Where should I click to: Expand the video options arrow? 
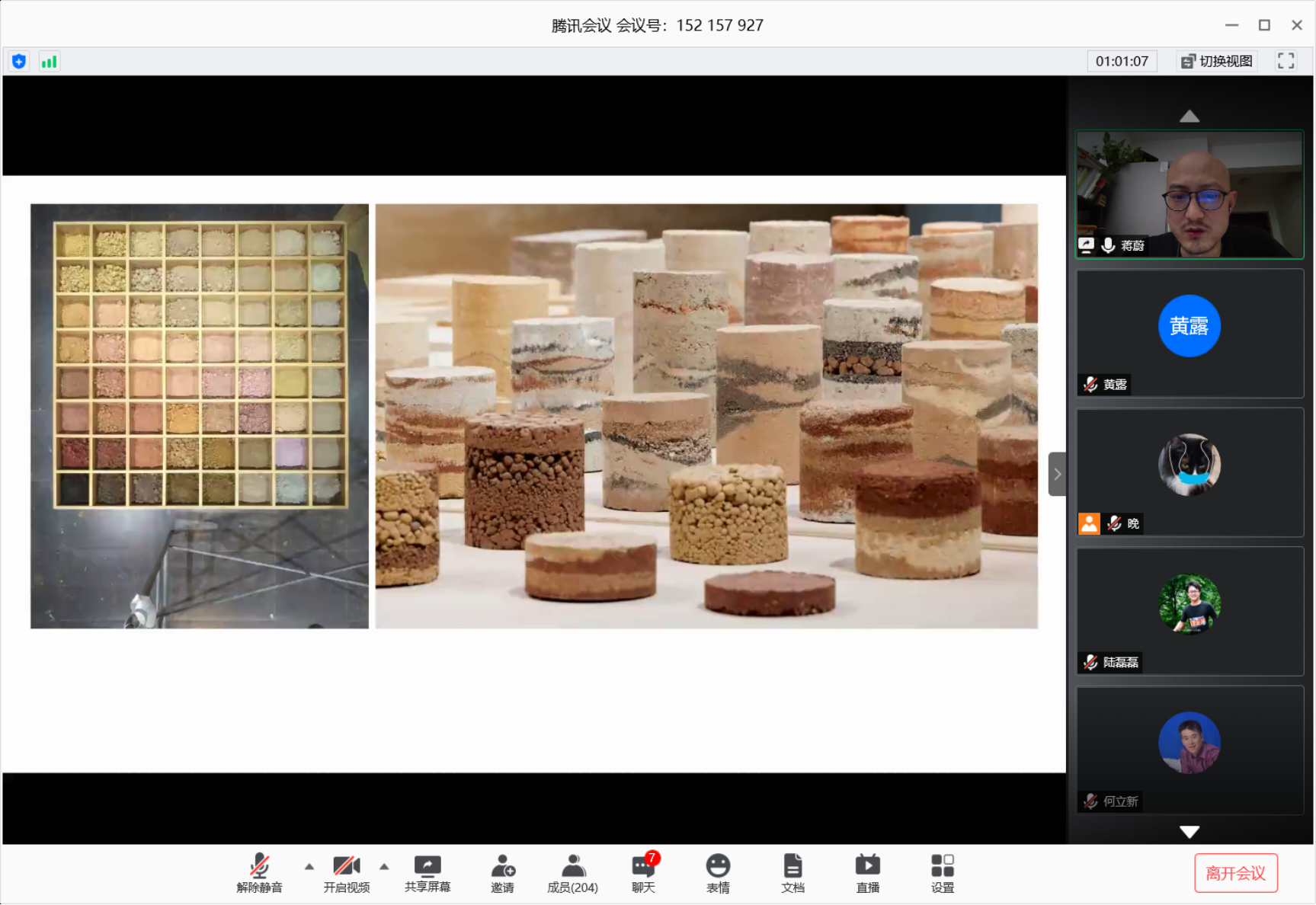pos(384,866)
